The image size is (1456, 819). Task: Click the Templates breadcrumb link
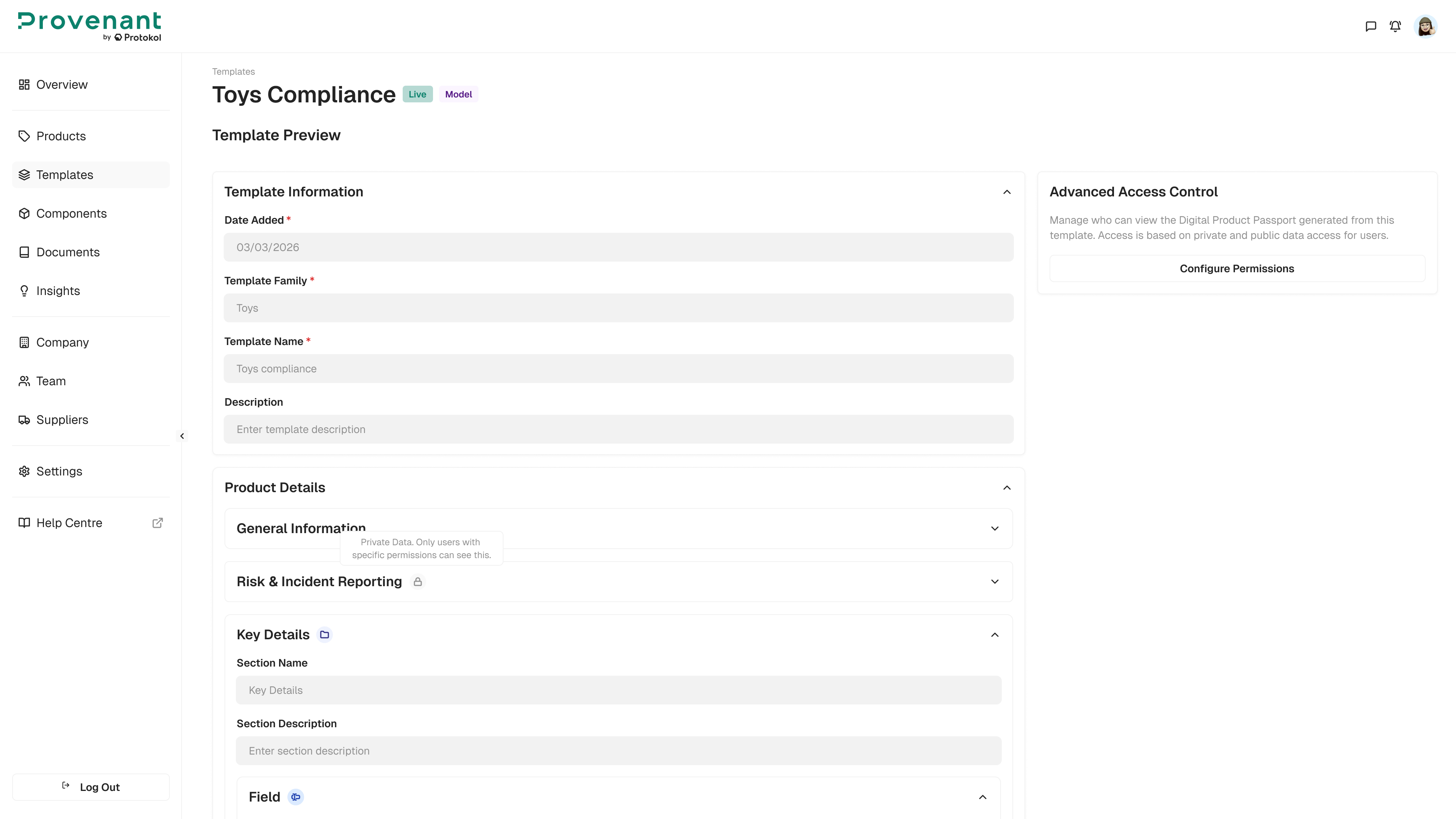[x=234, y=72]
